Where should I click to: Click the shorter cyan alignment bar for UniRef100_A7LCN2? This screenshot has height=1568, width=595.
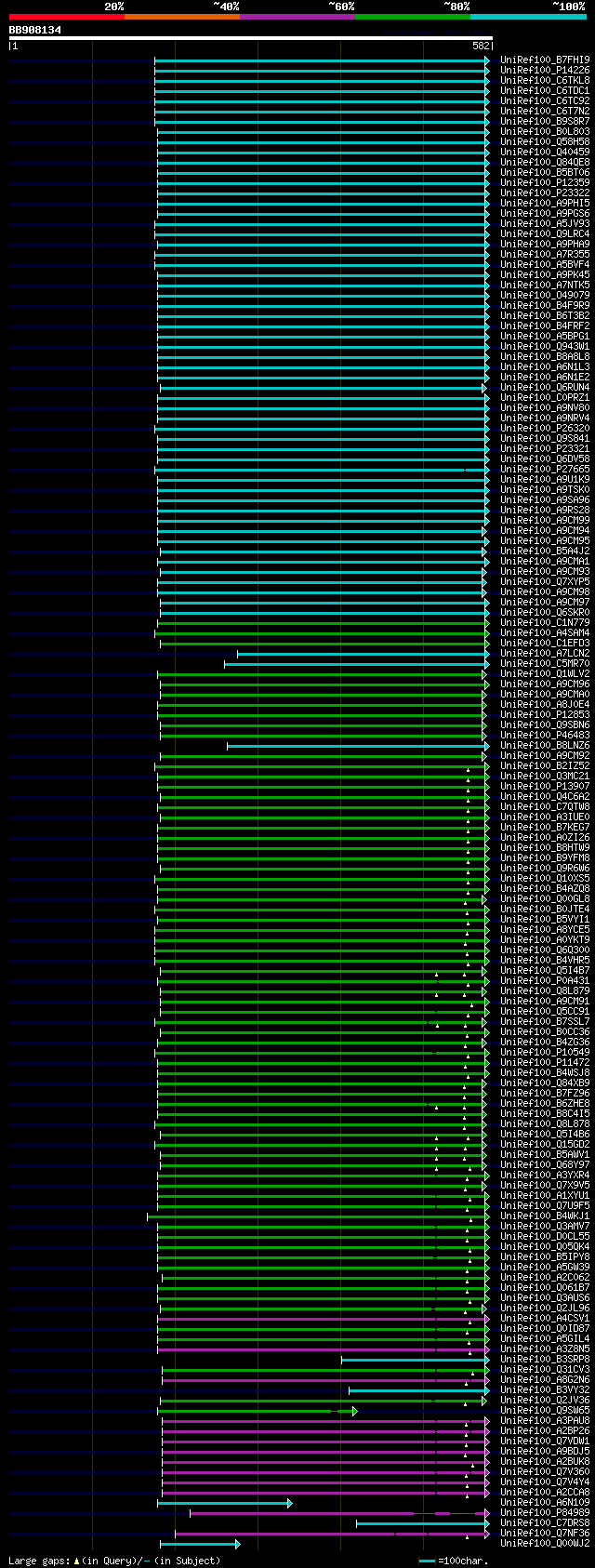click(x=363, y=654)
